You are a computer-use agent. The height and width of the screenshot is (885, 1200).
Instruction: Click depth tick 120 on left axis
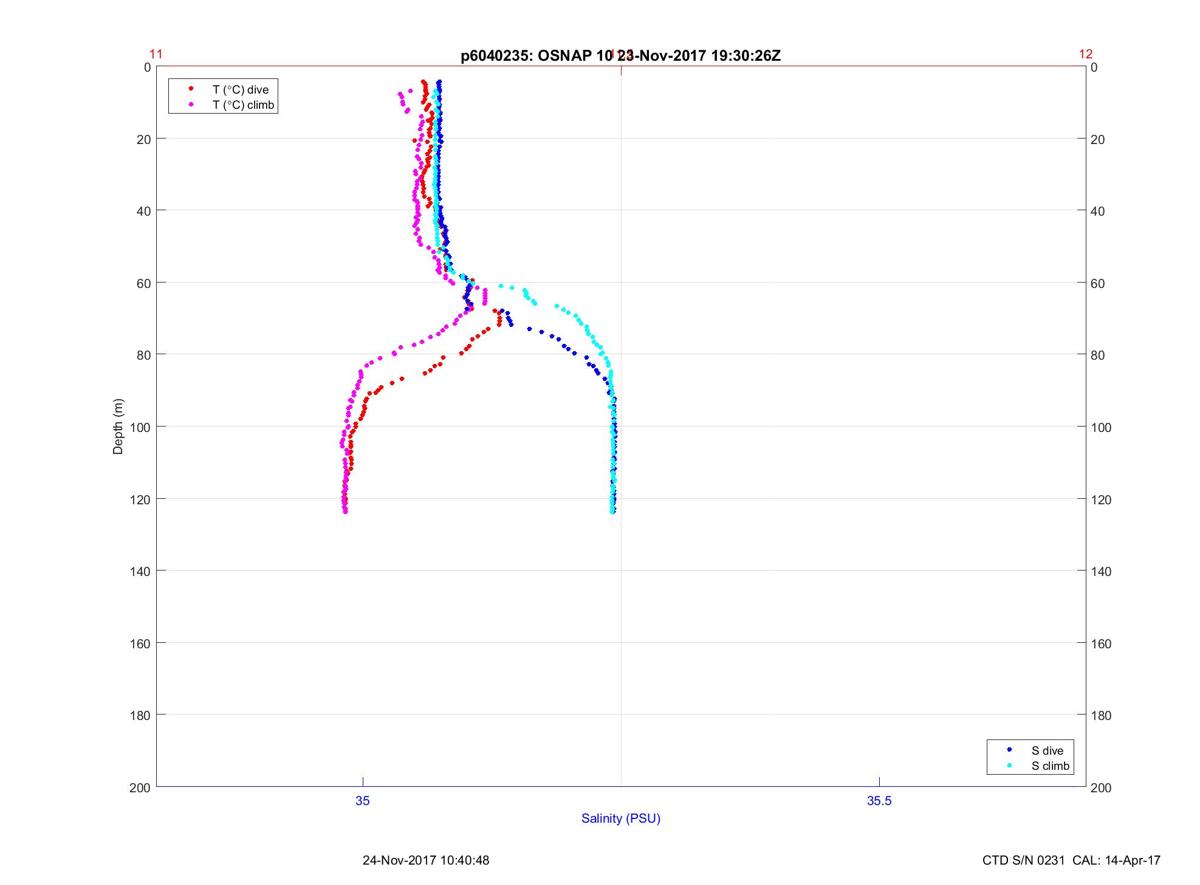(141, 499)
